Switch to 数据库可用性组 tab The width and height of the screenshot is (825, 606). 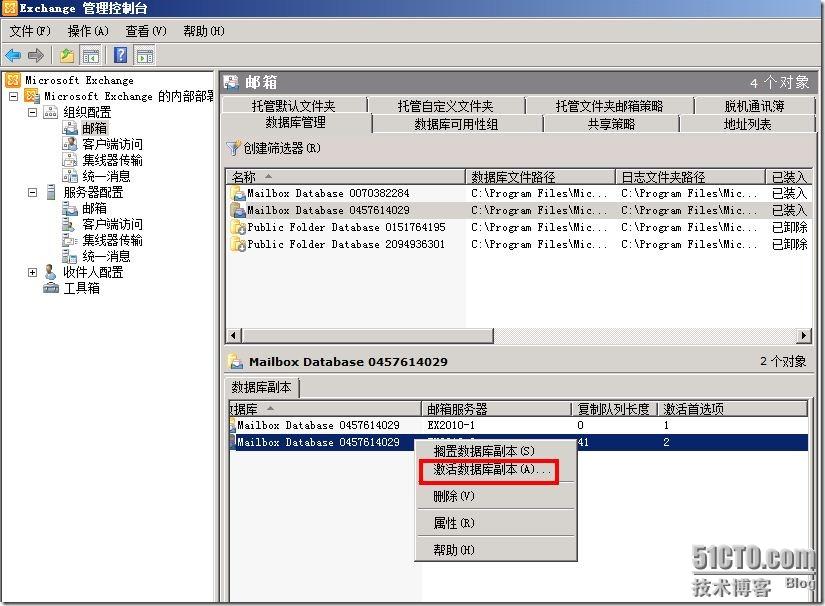point(456,124)
